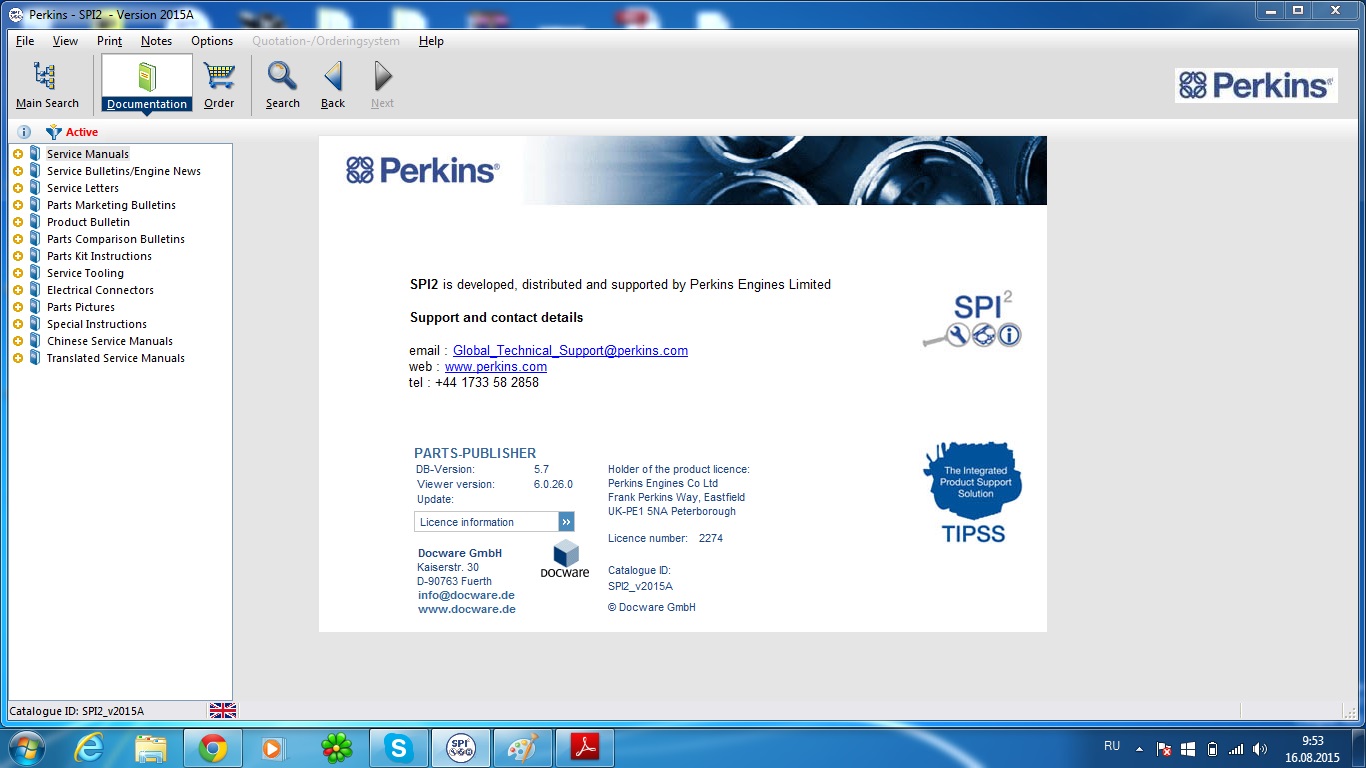This screenshot has height=768, width=1366.
Task: Select the 'Service Manuals' tree label
Action: point(88,154)
